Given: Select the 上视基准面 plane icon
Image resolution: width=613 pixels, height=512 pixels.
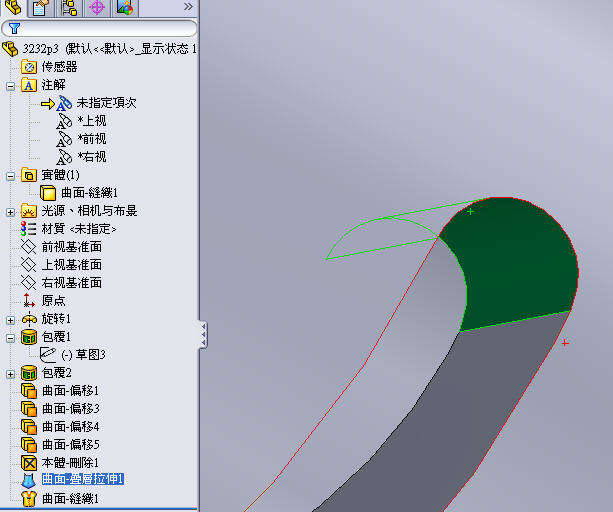Looking at the screenshot, I should (x=29, y=265).
